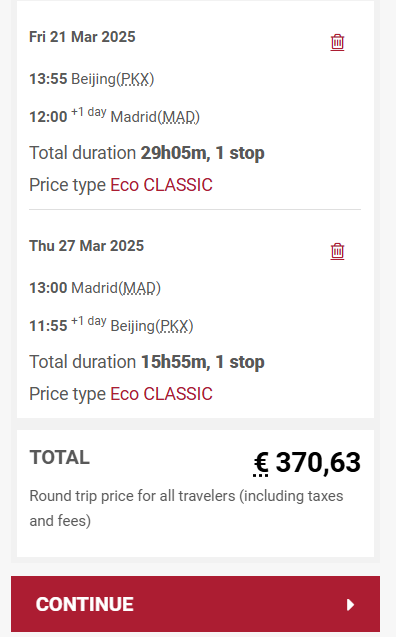The height and width of the screenshot is (637, 396).
Task: Click the 13:55 Beijing departure time
Action: click(48, 79)
